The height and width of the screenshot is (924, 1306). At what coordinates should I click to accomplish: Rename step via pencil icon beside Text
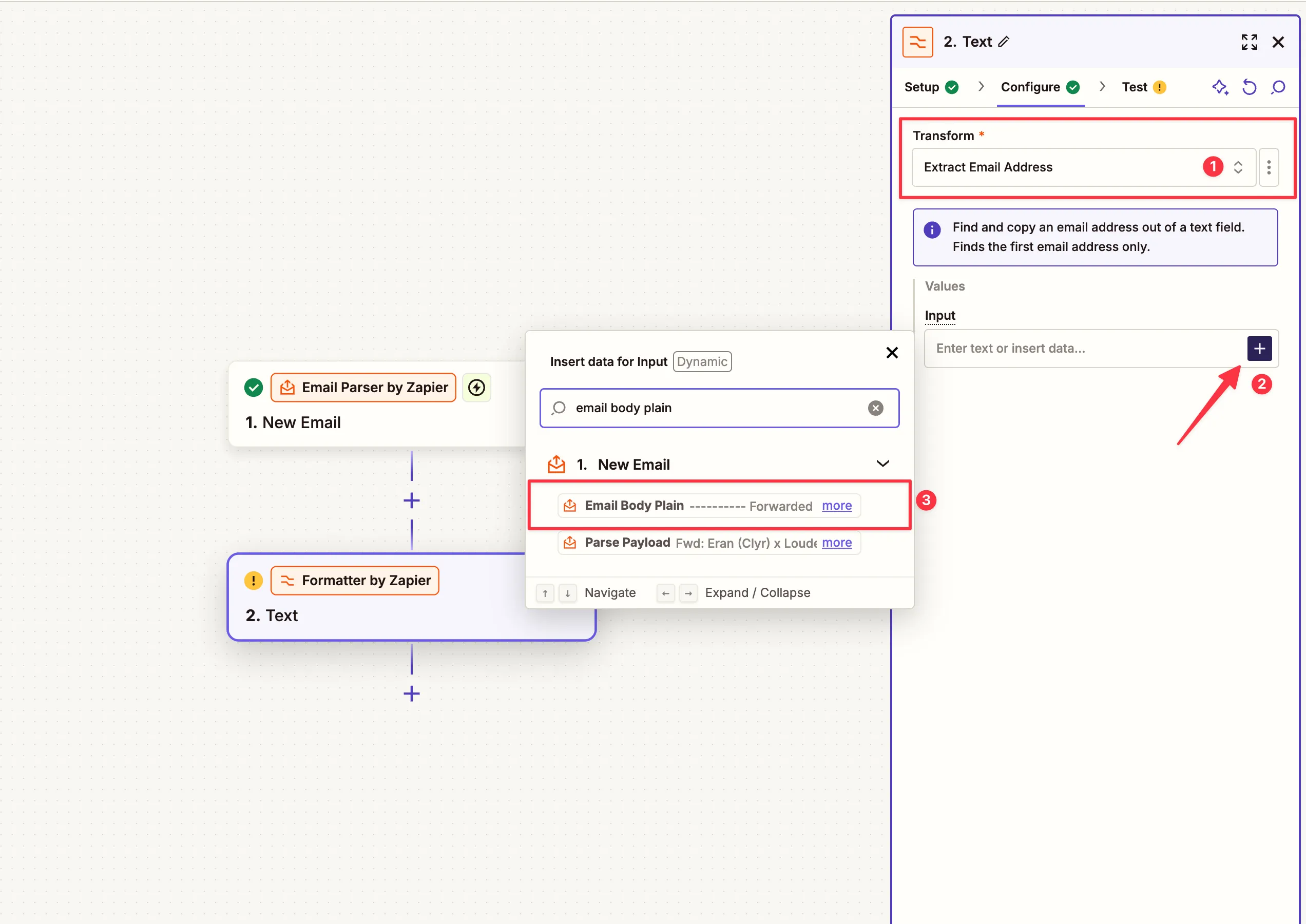point(1003,42)
